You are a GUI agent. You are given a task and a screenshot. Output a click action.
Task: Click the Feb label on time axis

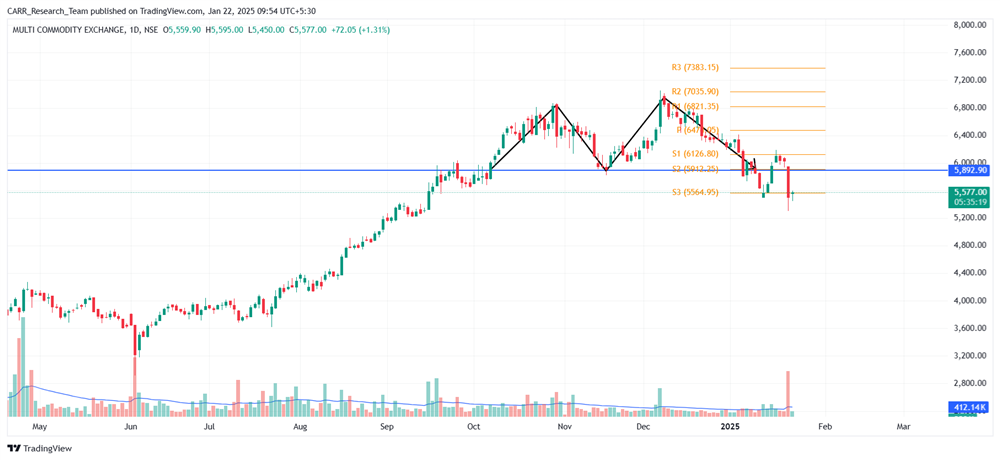[824, 426]
